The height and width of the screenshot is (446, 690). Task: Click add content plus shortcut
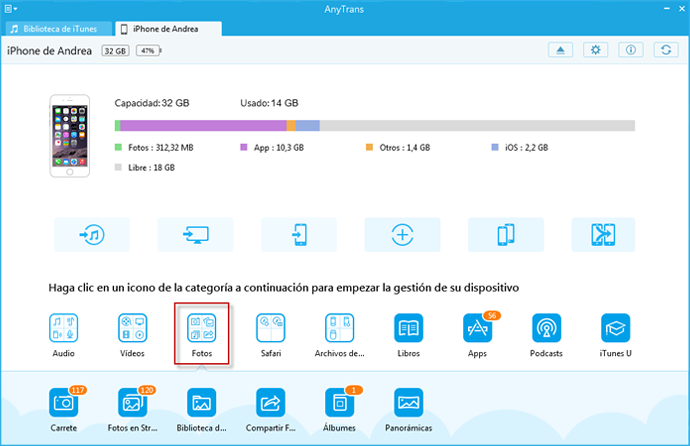tap(402, 234)
